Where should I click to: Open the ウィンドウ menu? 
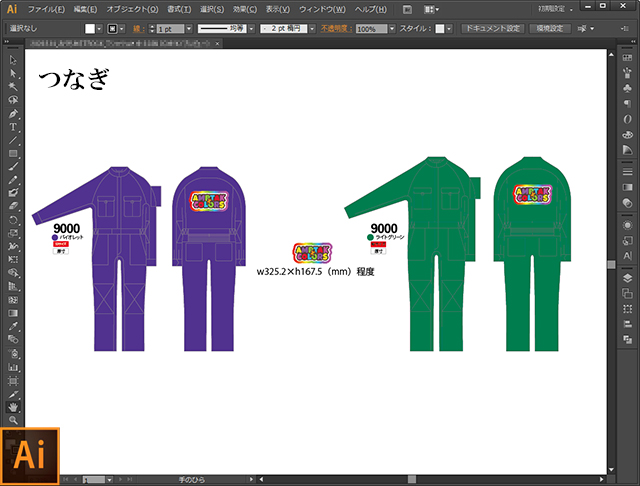(322, 9)
